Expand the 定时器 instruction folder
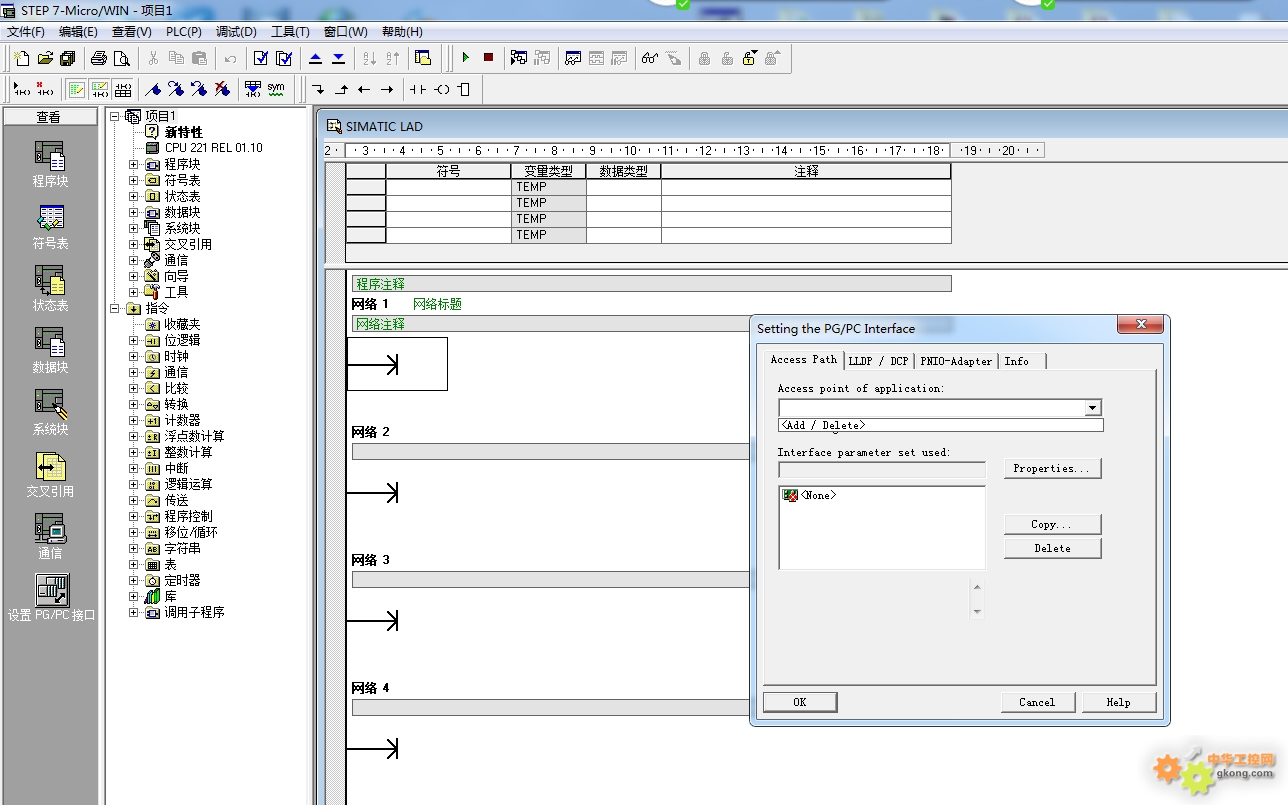 pos(134,580)
